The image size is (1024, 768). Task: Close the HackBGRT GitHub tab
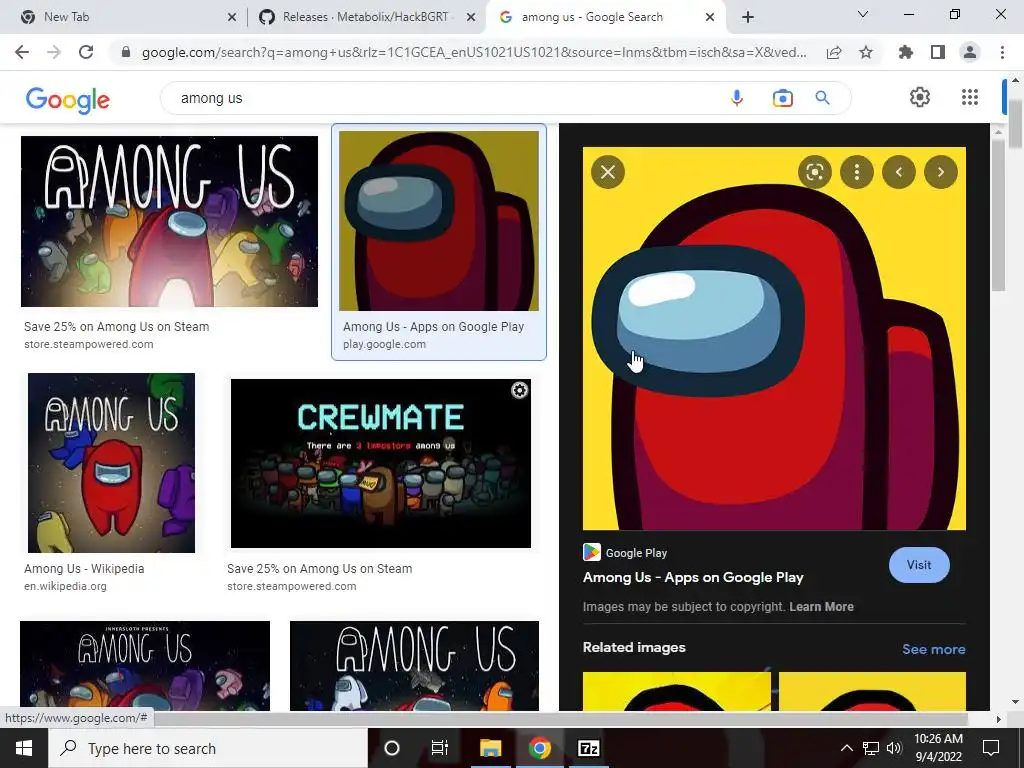pyautogui.click(x=471, y=17)
